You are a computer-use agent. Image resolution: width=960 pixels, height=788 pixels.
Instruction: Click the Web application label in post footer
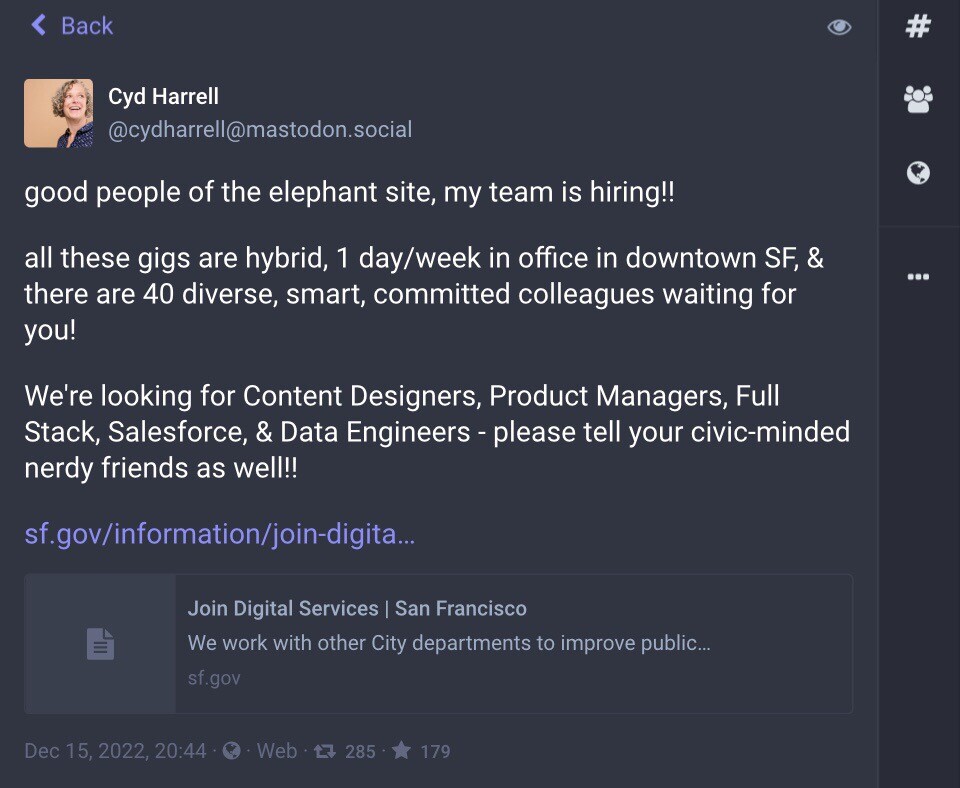point(277,751)
